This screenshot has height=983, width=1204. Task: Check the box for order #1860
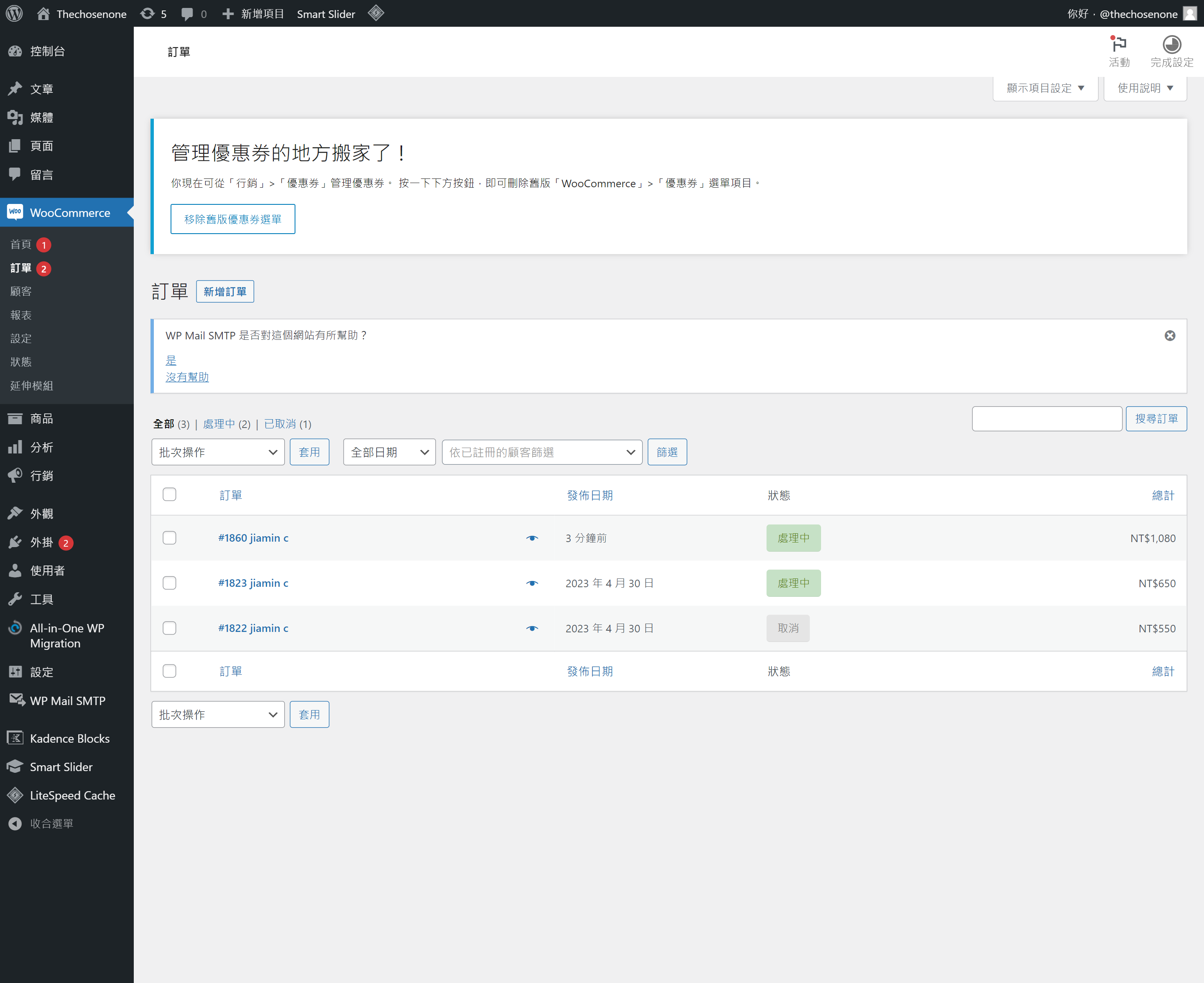[x=169, y=538]
